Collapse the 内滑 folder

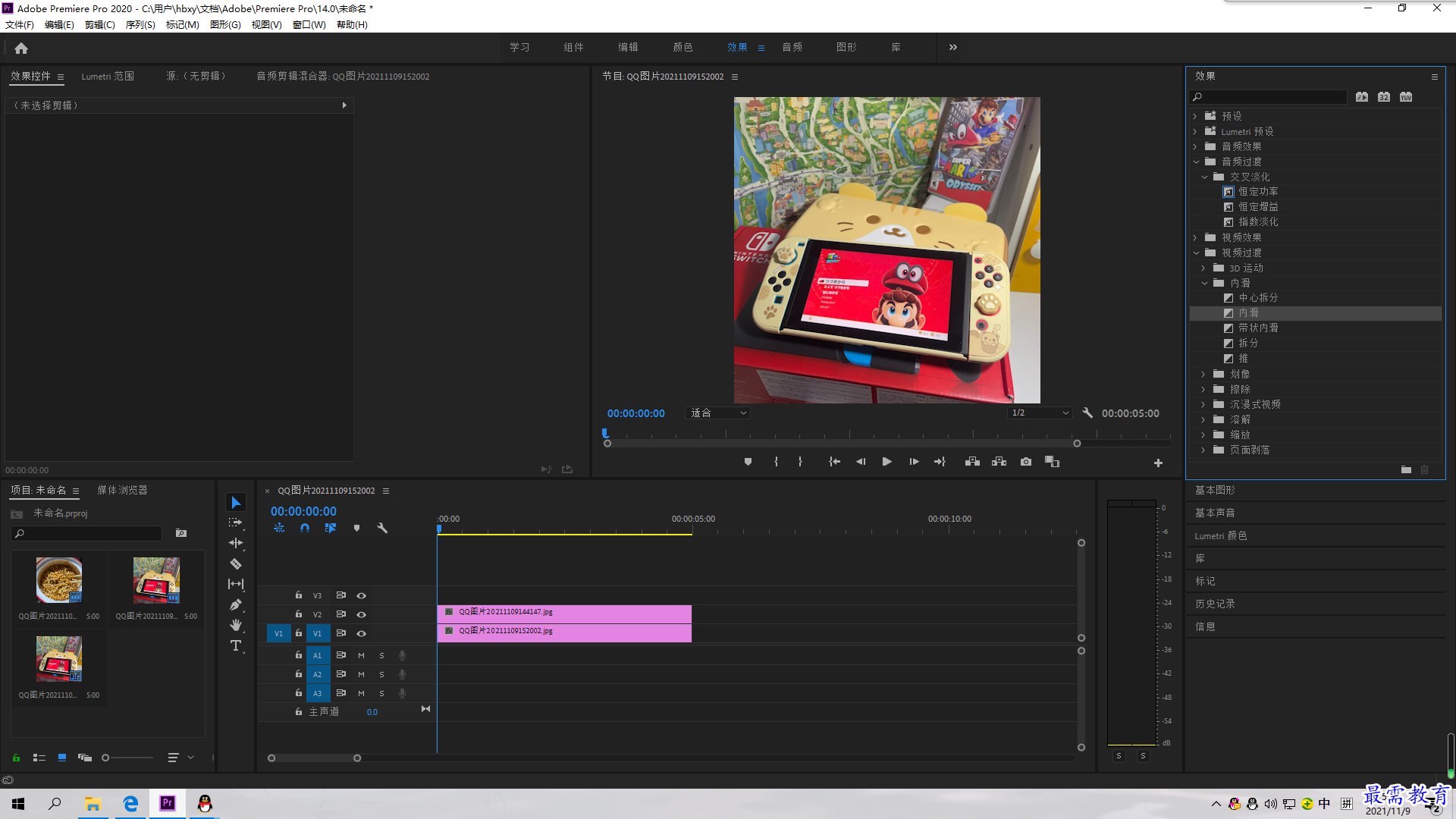click(1204, 283)
